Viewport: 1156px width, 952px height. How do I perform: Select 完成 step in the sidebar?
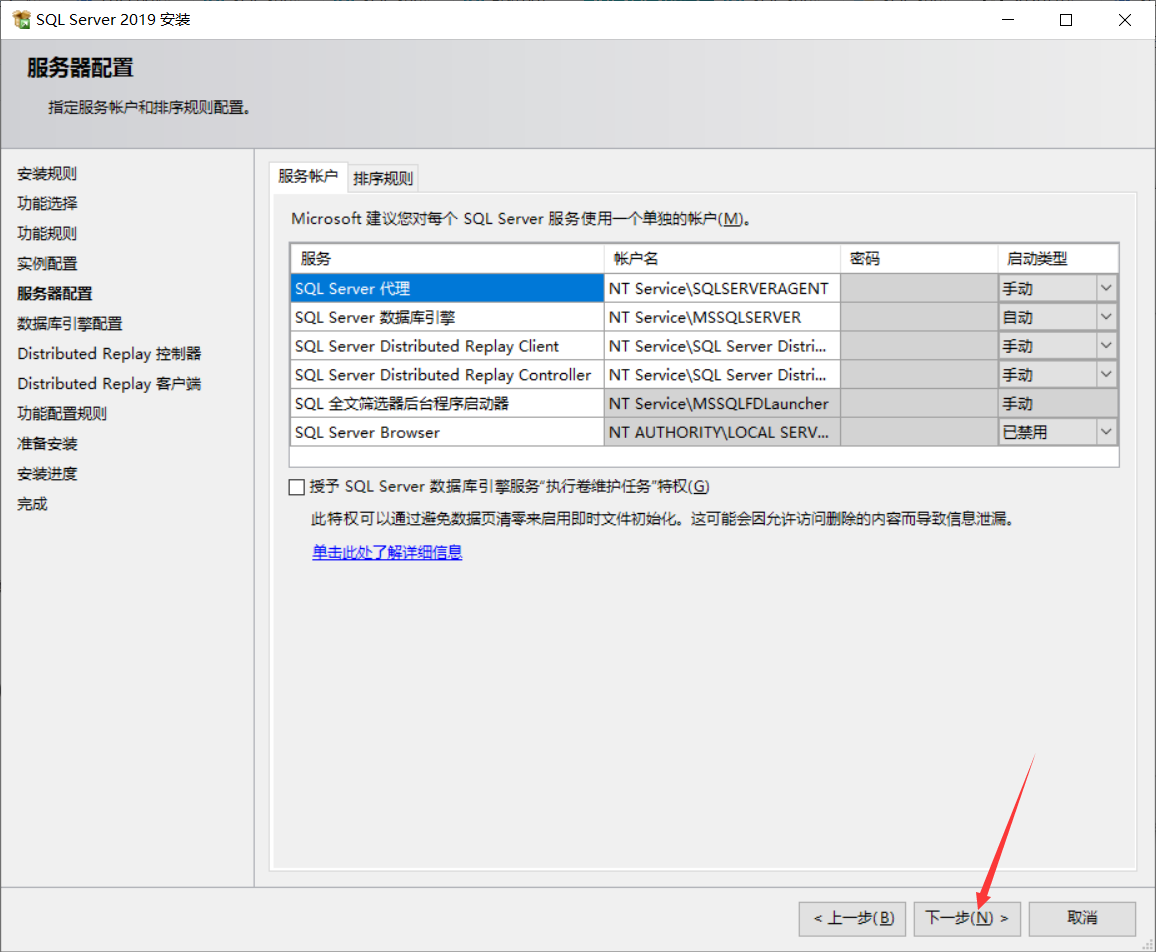click(x=32, y=504)
